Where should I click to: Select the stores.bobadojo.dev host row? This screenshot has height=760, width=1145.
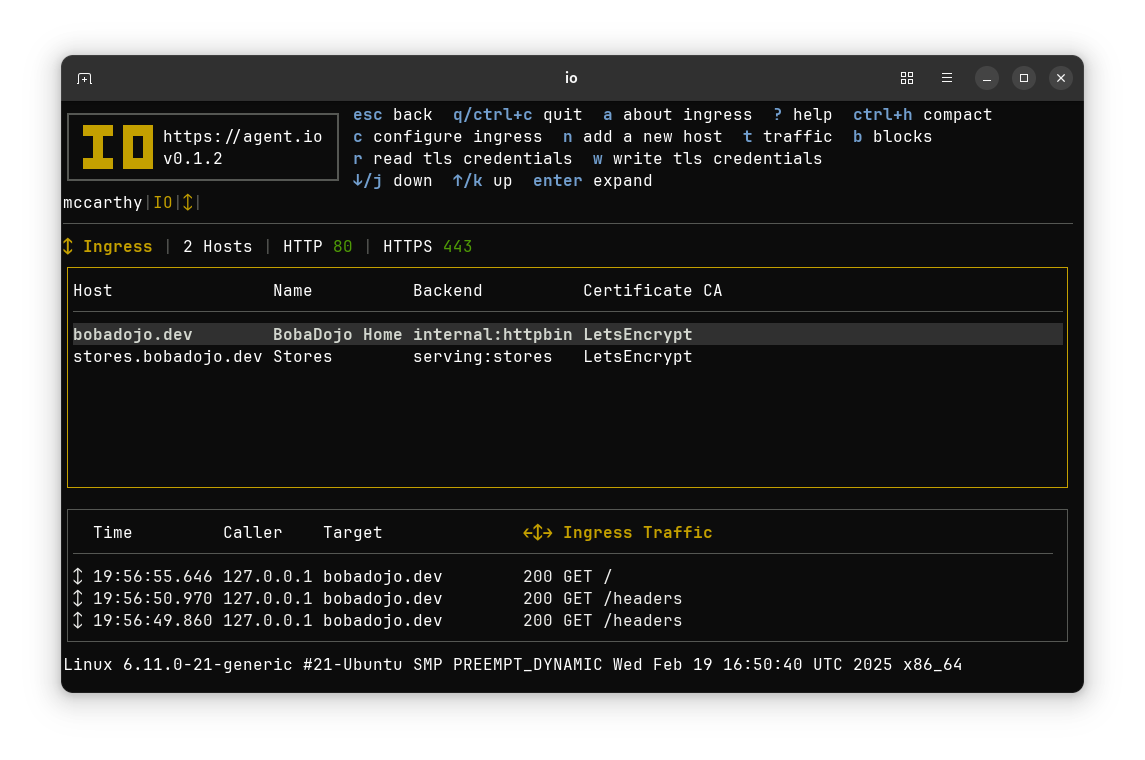click(567, 356)
